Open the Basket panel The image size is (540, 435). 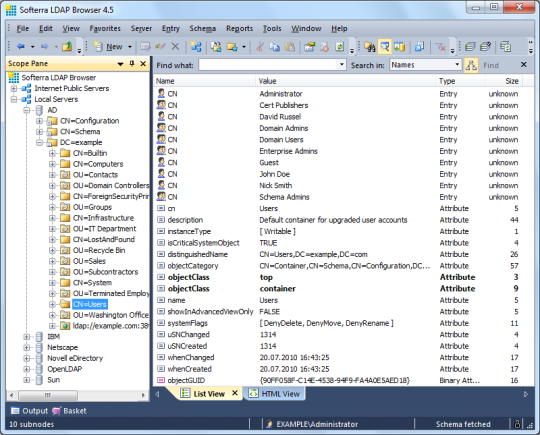click(69, 411)
